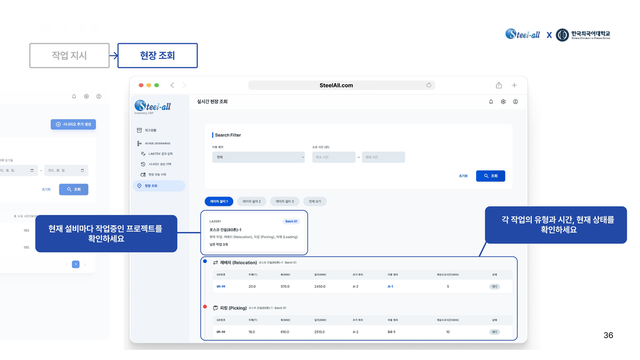Viewport: 640px width, 360px height.
Task: Click the end date field in left window
Action: click(x=66, y=170)
